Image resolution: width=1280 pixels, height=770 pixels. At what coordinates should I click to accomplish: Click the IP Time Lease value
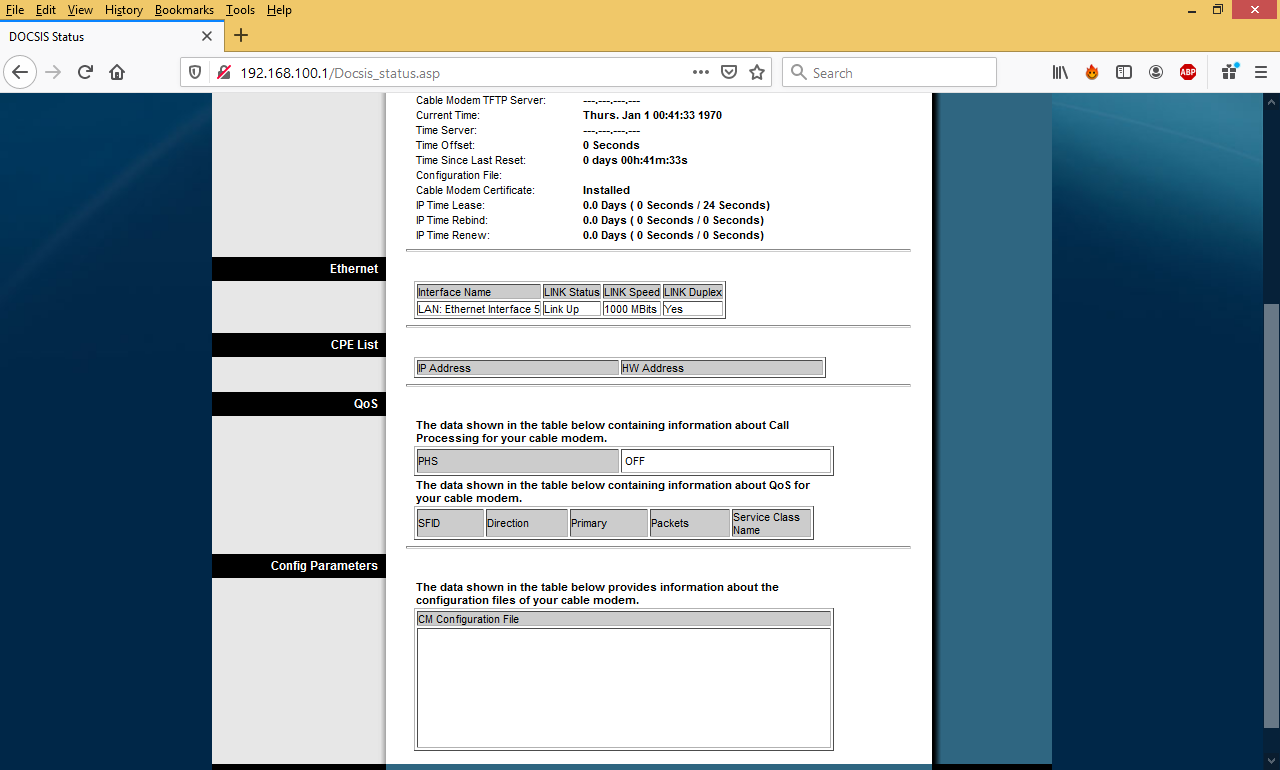(x=676, y=205)
